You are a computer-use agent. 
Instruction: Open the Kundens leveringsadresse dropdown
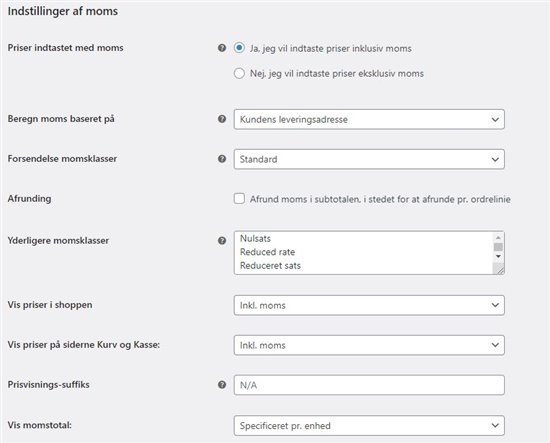click(x=369, y=119)
